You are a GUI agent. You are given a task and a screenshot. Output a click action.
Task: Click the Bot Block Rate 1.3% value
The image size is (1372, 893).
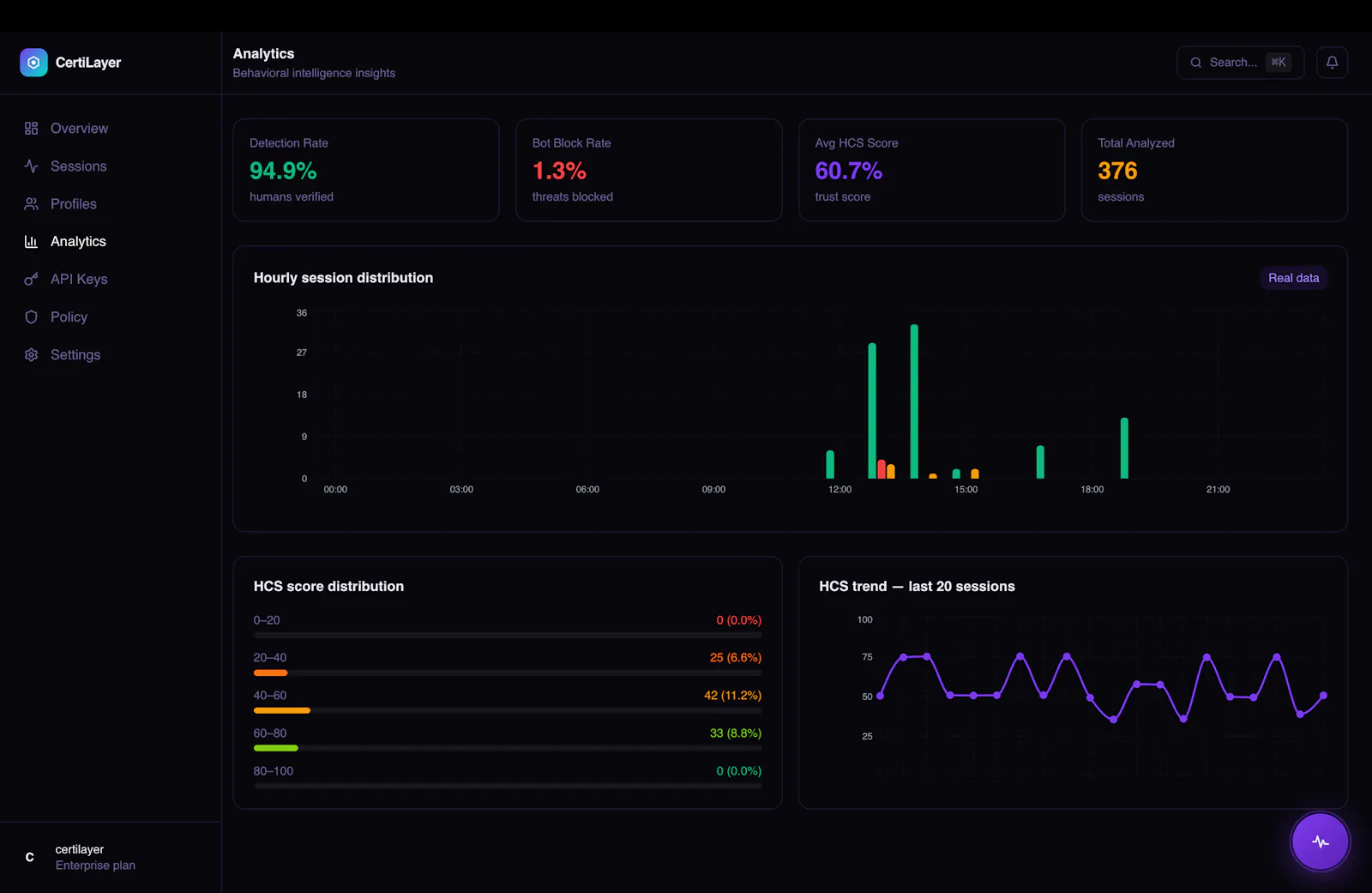[559, 171]
